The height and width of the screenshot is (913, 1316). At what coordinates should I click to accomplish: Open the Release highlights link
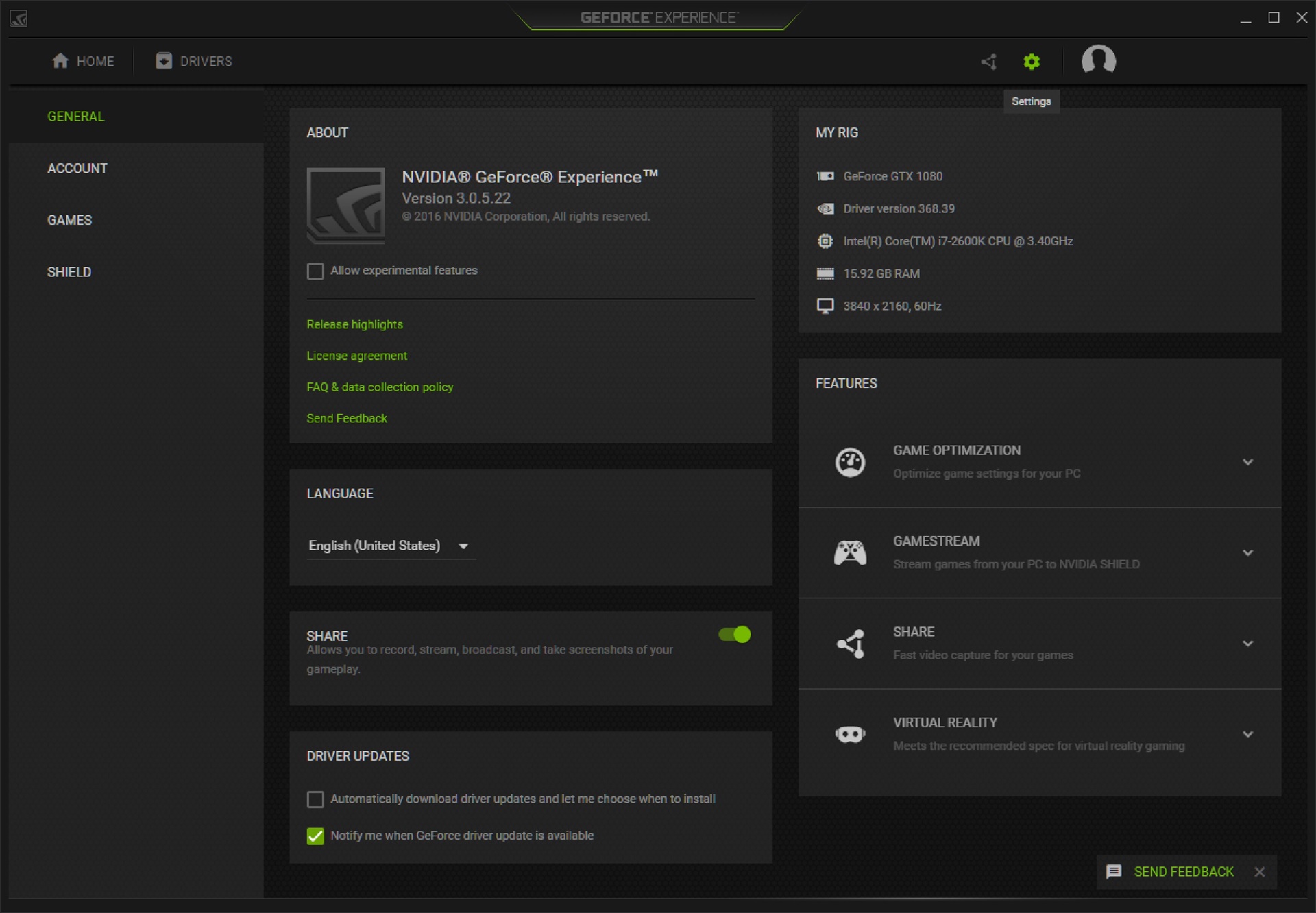354,325
